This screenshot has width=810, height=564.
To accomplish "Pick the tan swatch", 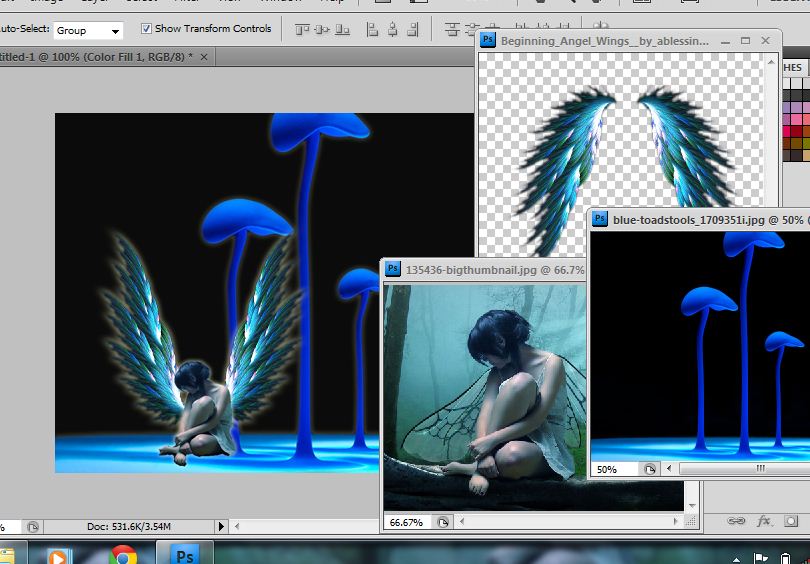I will [x=805, y=154].
